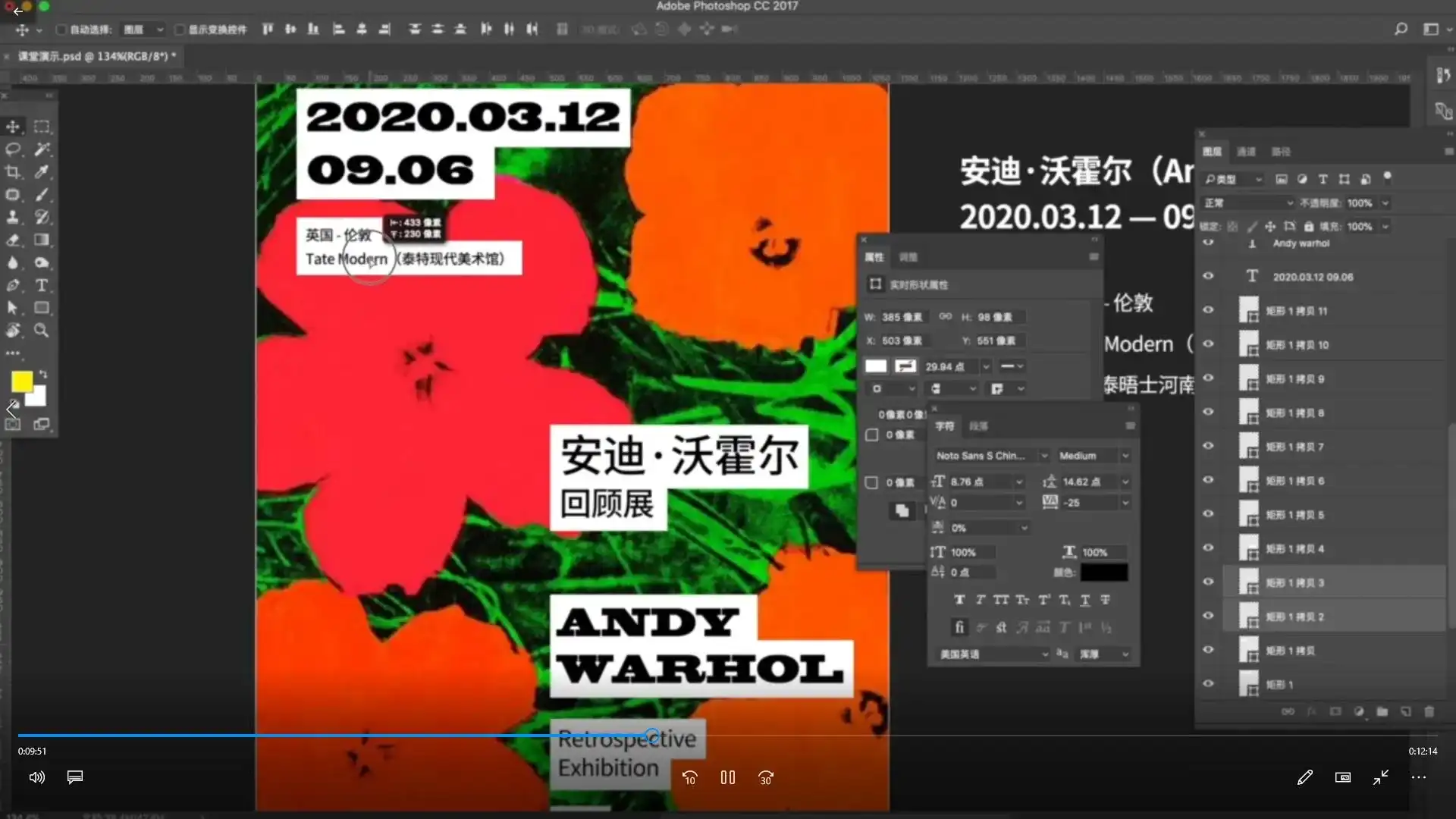Pause the video playback
The height and width of the screenshot is (819, 1456).
[x=727, y=777]
